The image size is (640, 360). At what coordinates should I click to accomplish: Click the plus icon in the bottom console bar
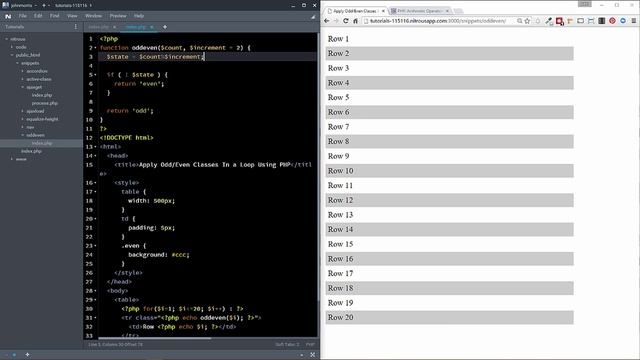(x=27, y=355)
